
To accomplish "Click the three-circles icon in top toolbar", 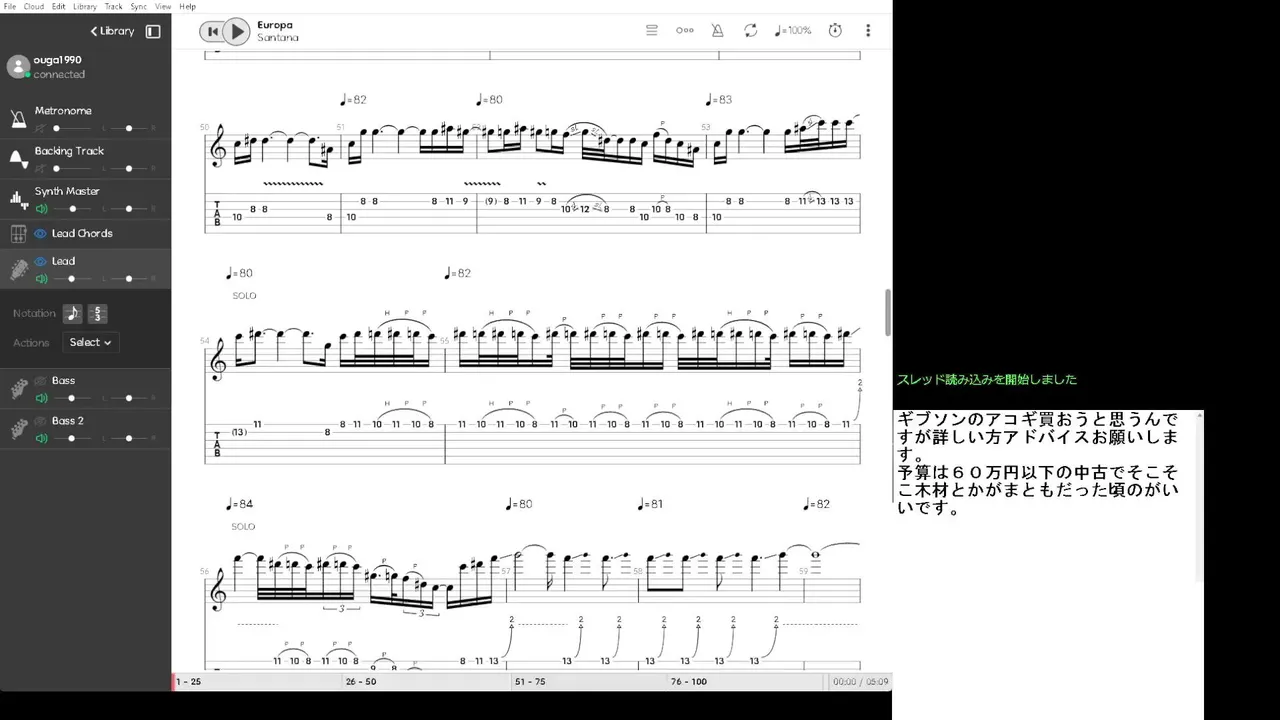I will coord(685,31).
